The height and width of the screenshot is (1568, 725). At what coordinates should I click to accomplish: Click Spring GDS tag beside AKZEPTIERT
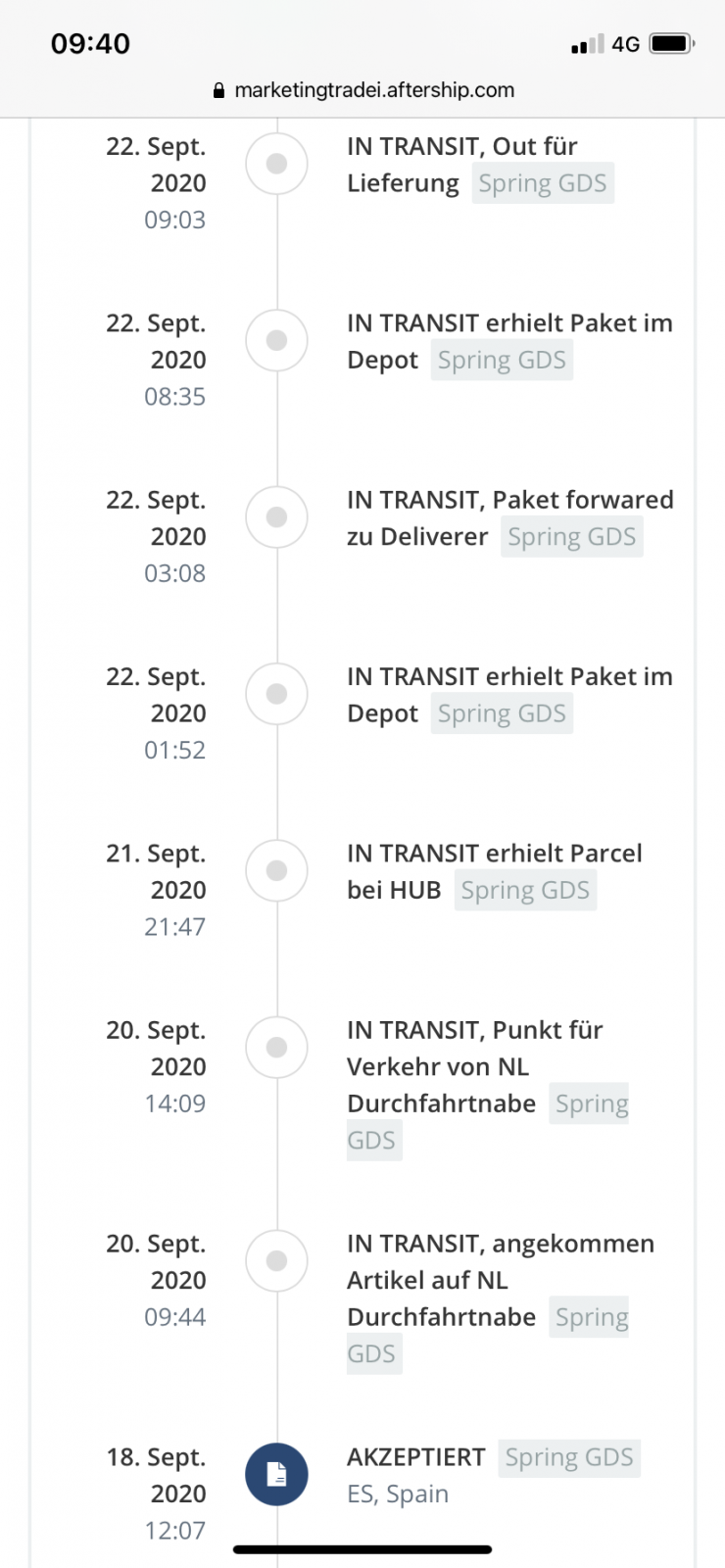569,1457
